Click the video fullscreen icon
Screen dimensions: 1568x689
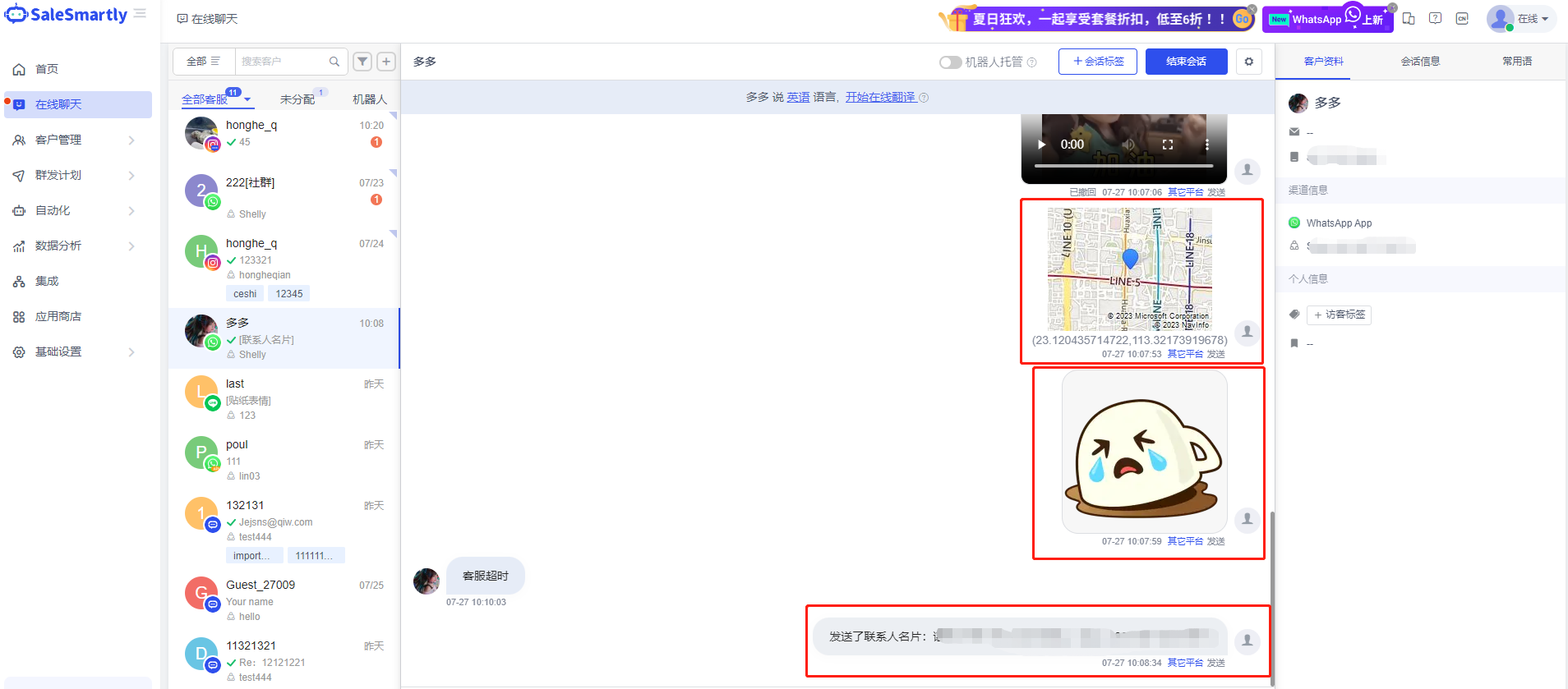[x=1168, y=145]
